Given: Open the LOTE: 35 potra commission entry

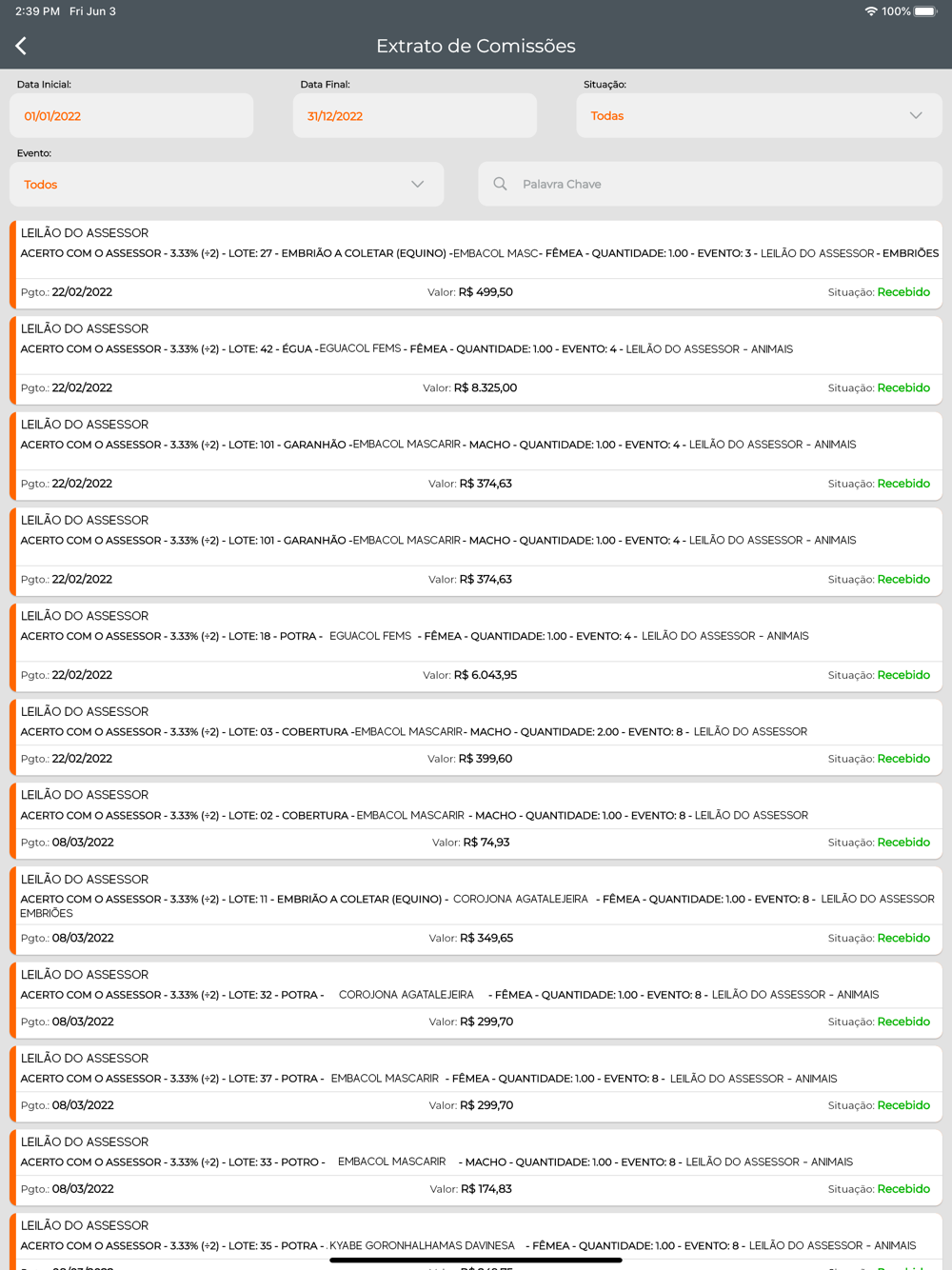Looking at the screenshot, I should pos(476,1241).
